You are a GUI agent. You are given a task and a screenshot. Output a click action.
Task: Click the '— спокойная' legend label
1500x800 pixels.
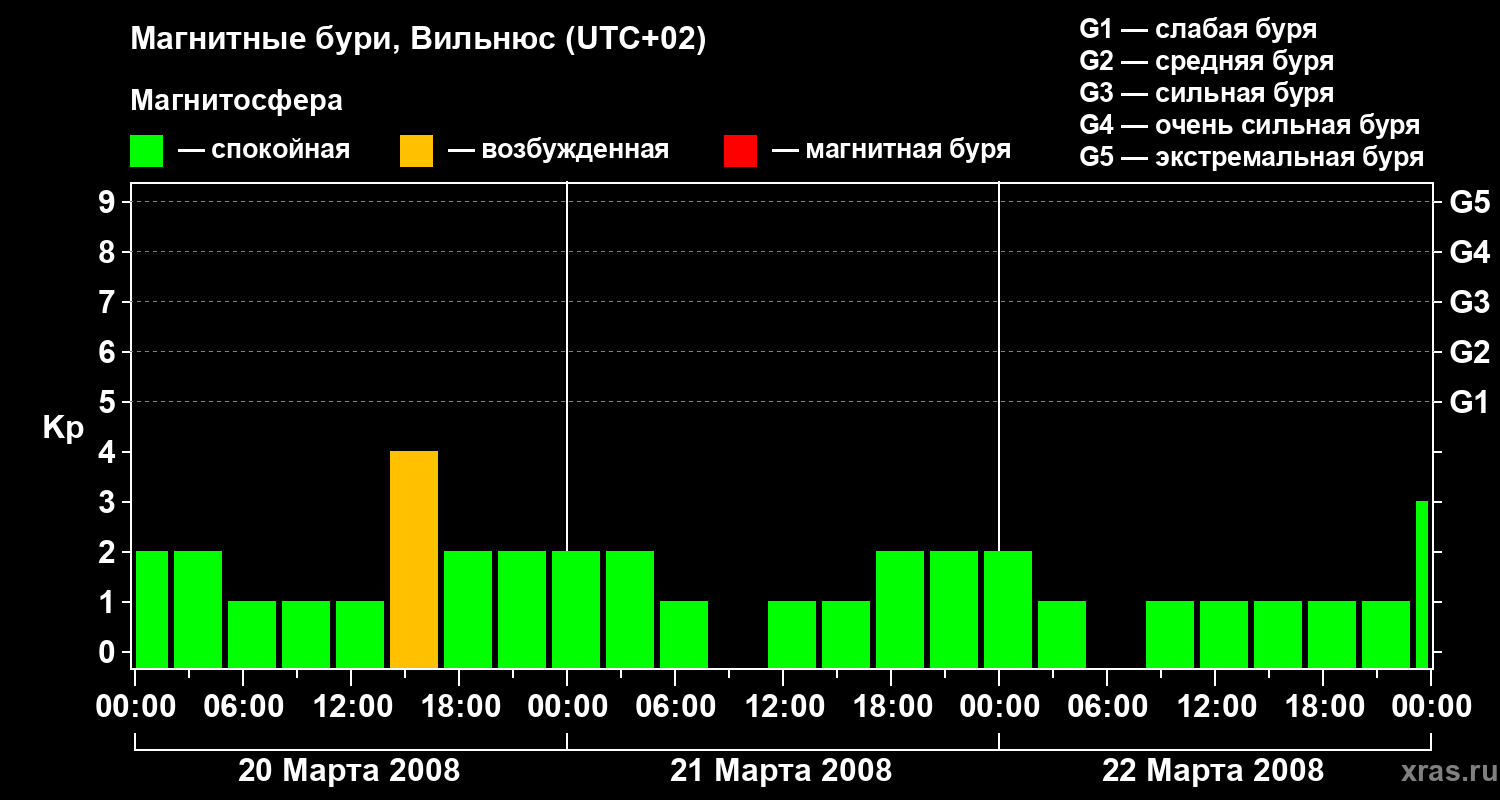(x=264, y=151)
